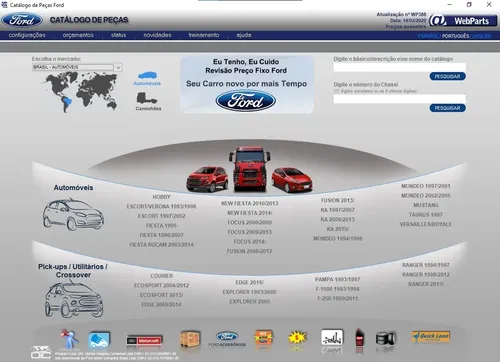Open FOCUS 2000/2009 catalog
The height and width of the screenshot is (362, 500).
click(x=250, y=222)
